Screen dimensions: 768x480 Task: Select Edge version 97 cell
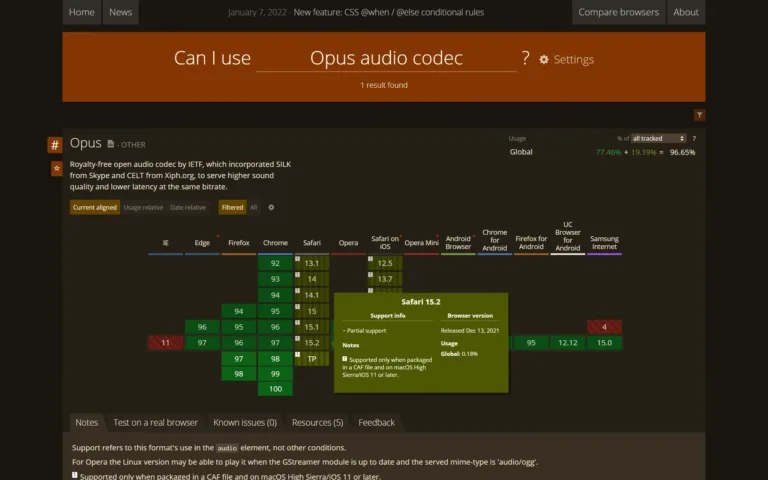click(x=202, y=343)
